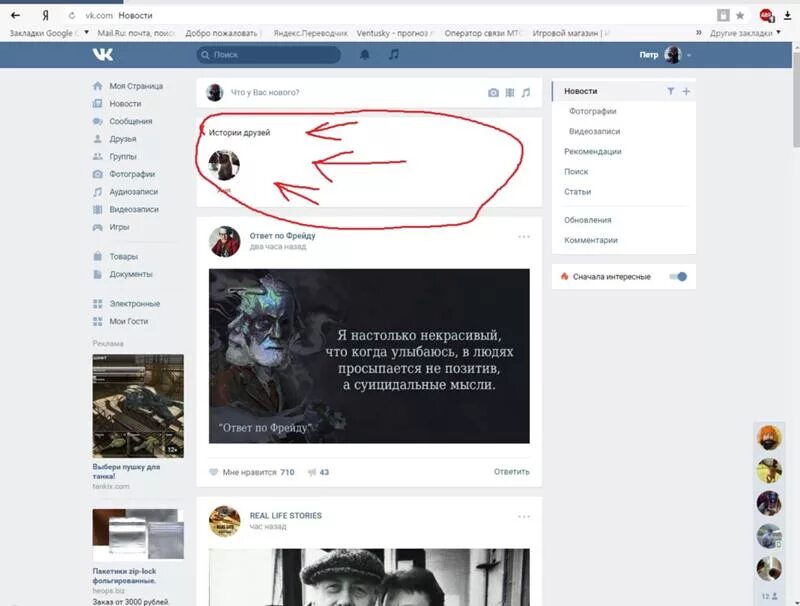800x606 pixels.
Task: Toggle the Сначала интересные switch
Action: tap(678, 276)
